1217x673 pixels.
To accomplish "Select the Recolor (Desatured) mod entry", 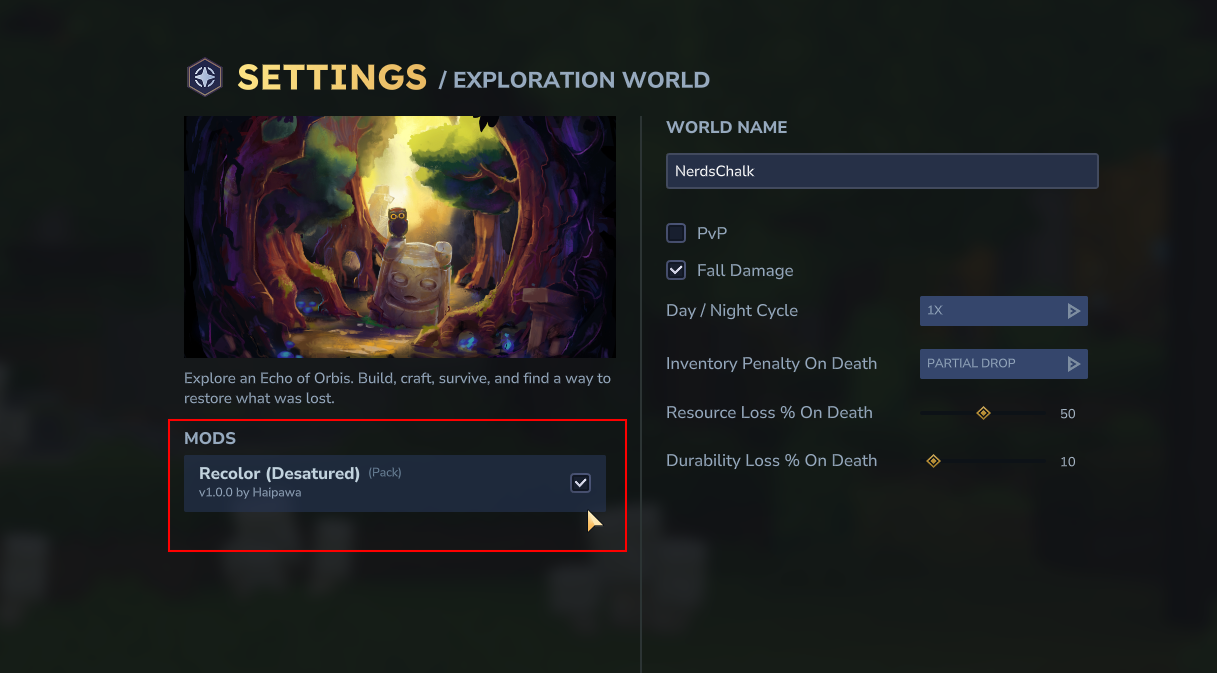I will point(395,483).
